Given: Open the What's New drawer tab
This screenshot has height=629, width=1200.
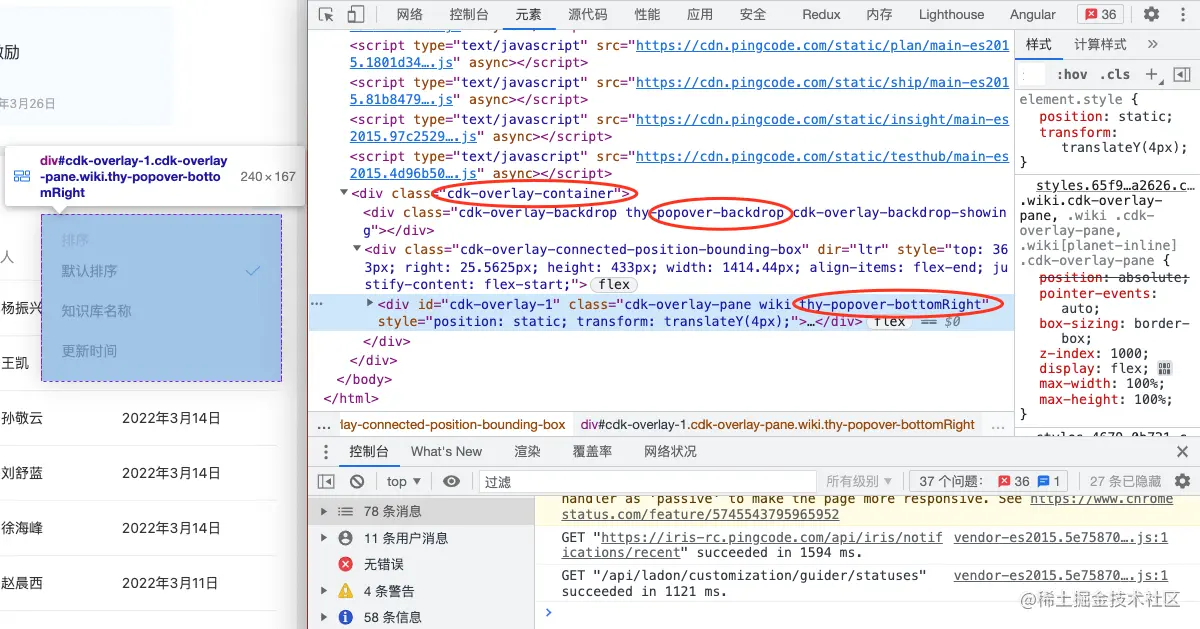Looking at the screenshot, I should (446, 452).
